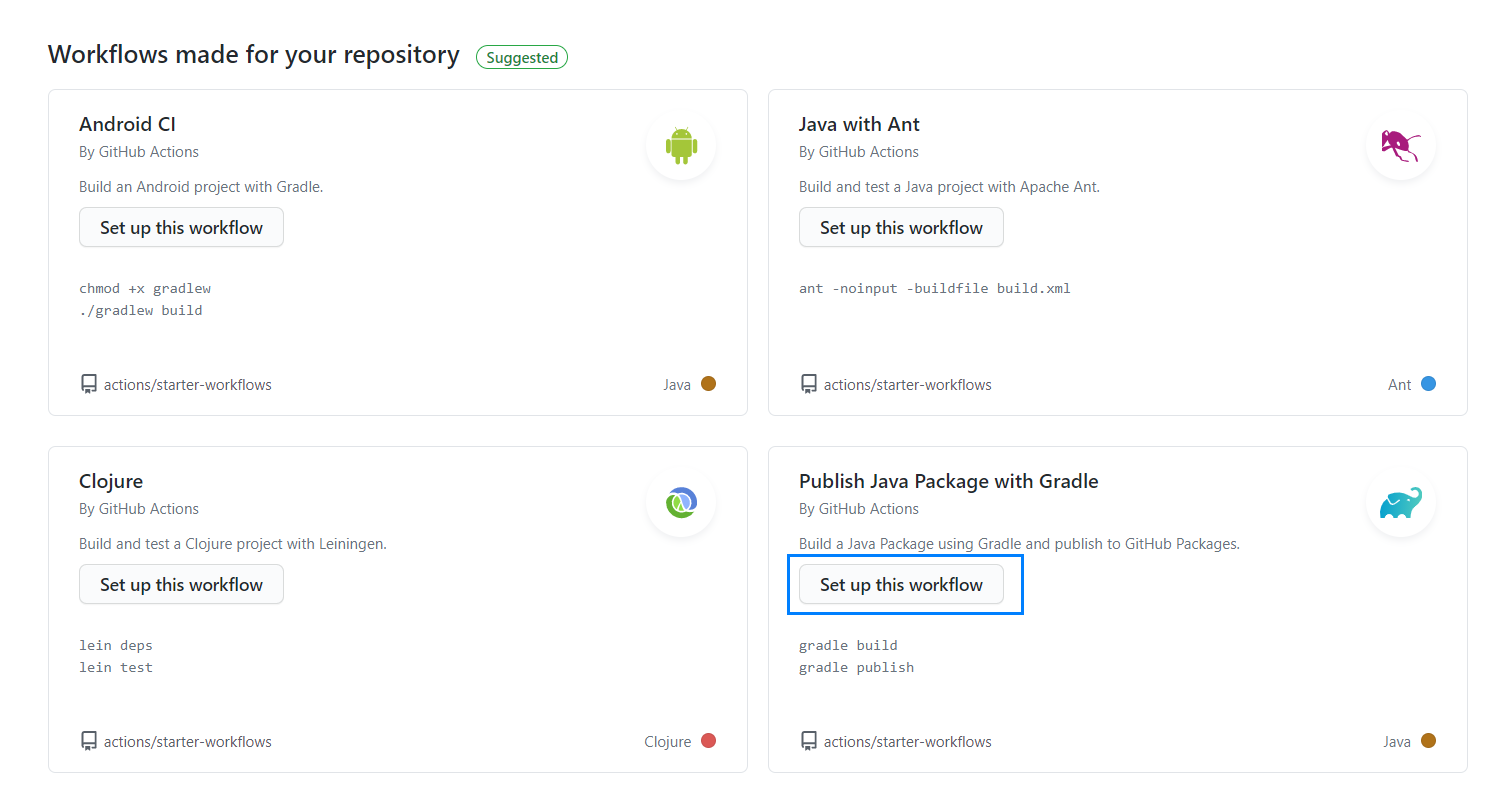Click 'gradle build' code line
The width and height of the screenshot is (1501, 806).
pyautogui.click(x=848, y=645)
